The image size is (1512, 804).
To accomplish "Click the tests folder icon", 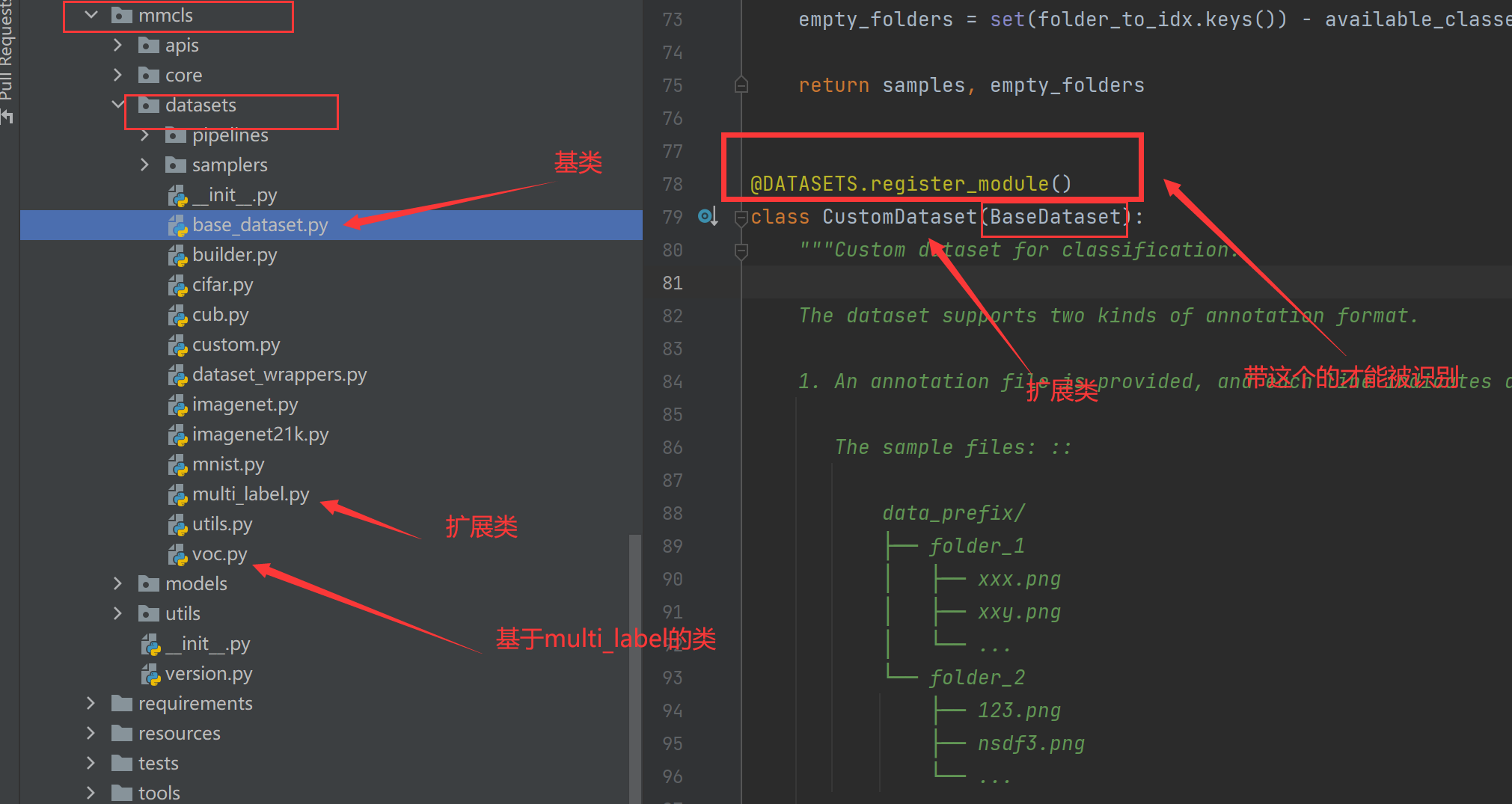I will [122, 764].
